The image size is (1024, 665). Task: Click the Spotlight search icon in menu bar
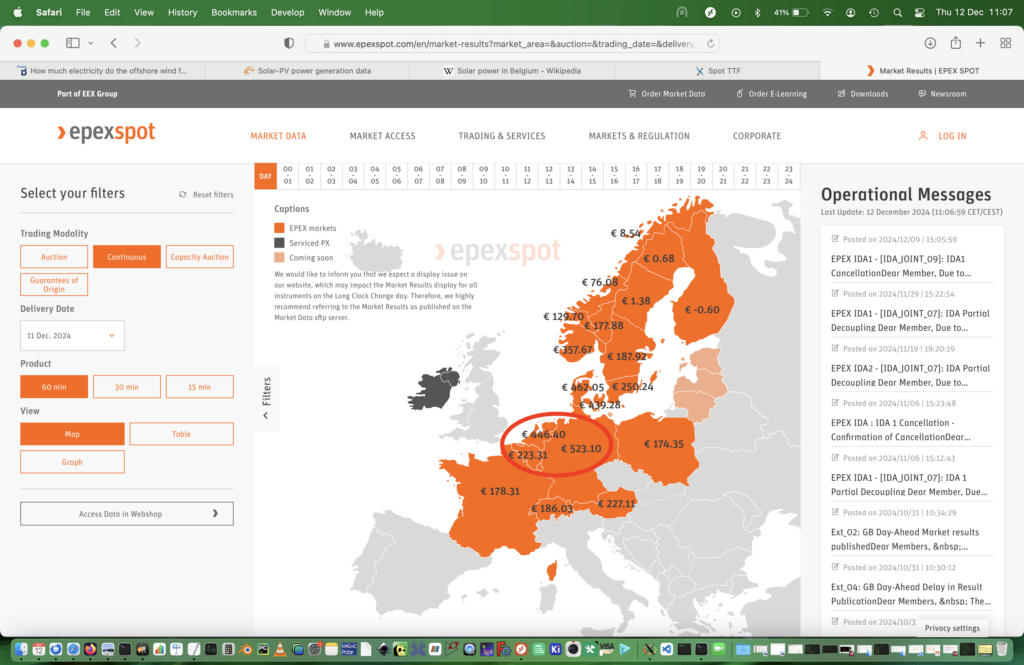tap(897, 12)
